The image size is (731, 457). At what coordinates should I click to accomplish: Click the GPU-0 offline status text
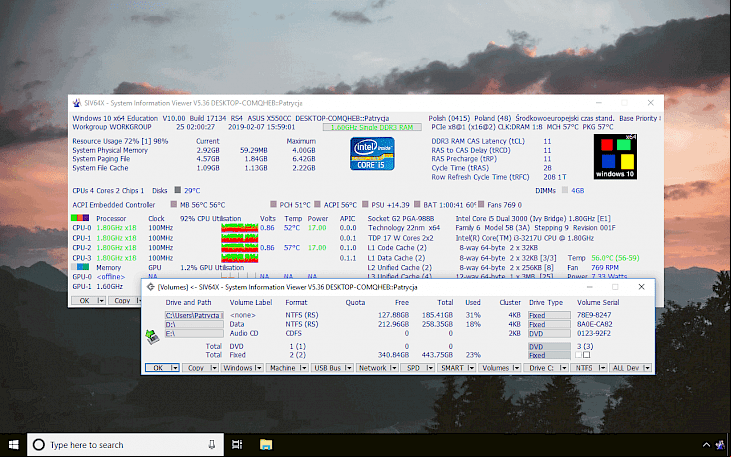[111, 277]
